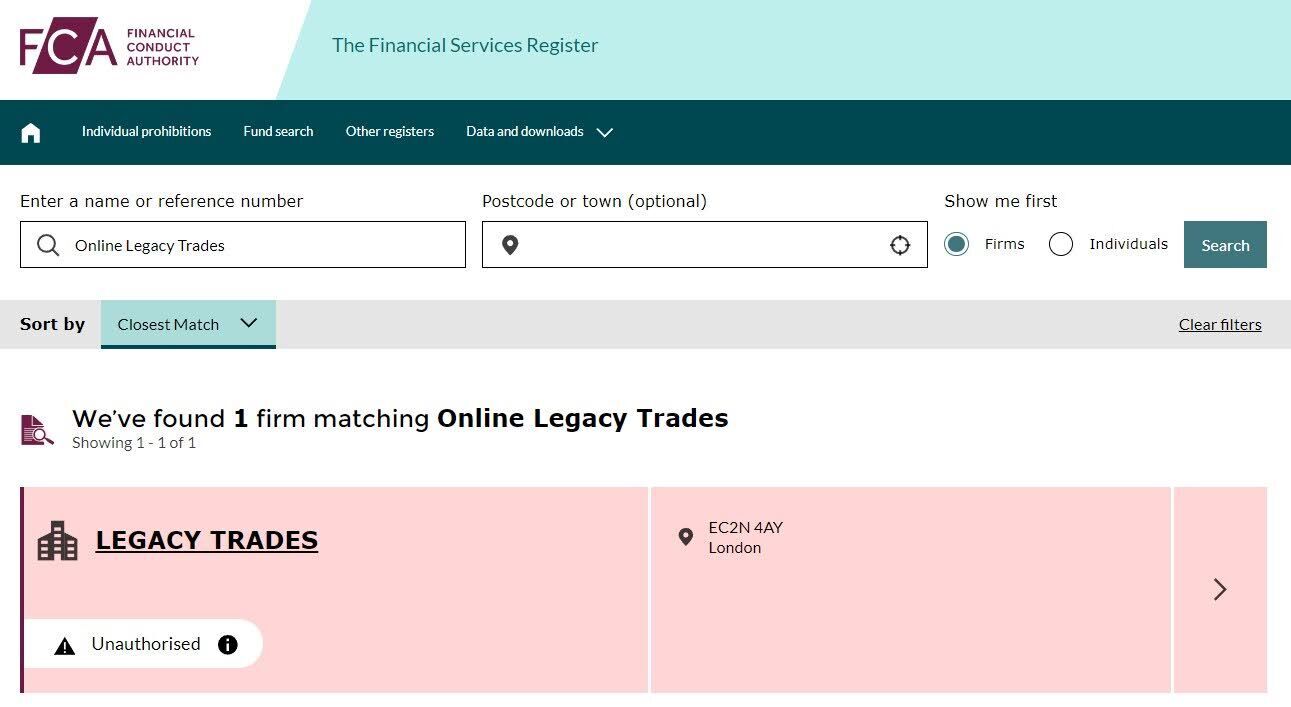Open Other registers menu item
Image resolution: width=1291 pixels, height=707 pixels.
[x=390, y=132]
